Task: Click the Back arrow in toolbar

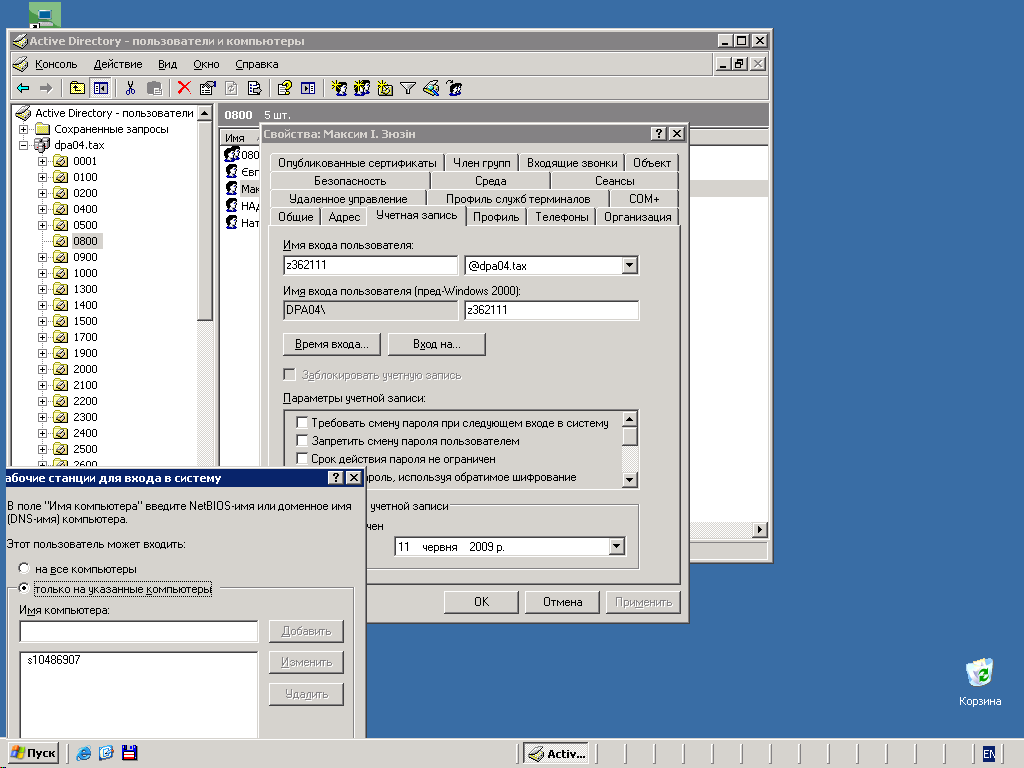Action: click(x=22, y=88)
